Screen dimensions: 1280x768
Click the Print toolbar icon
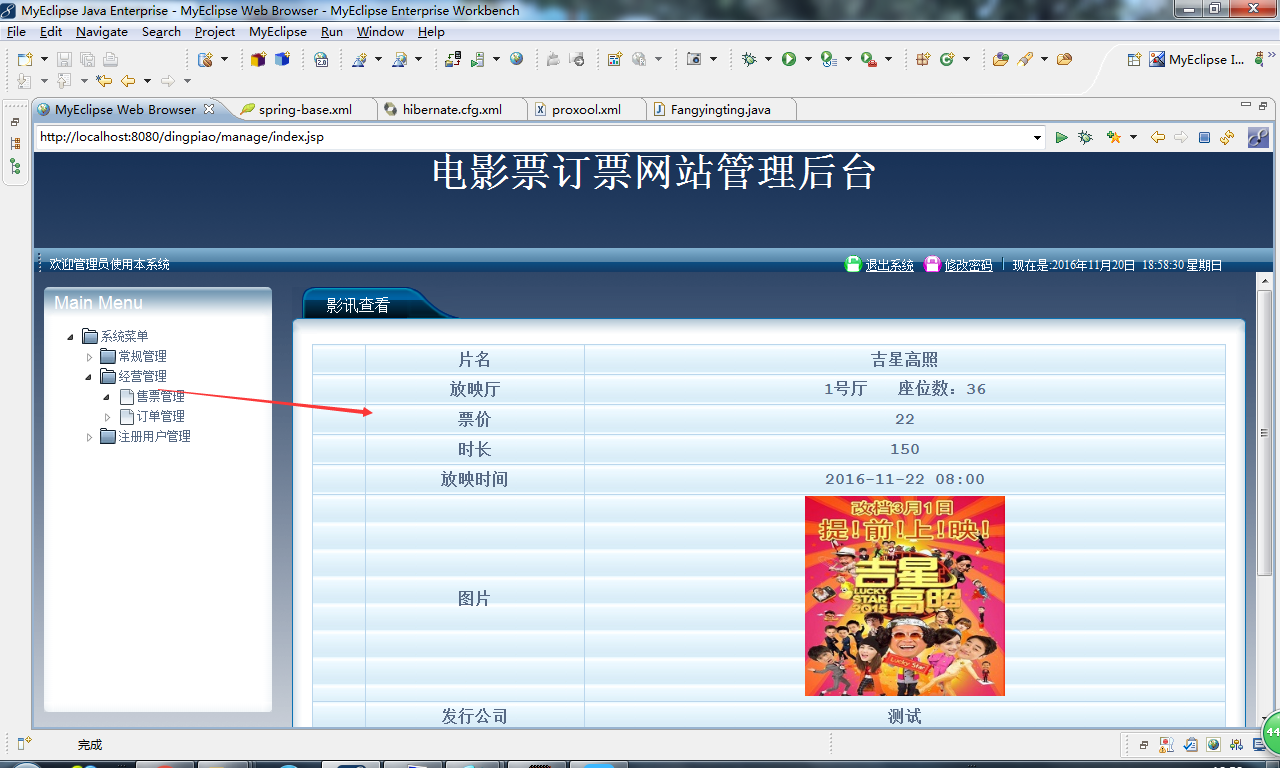[110, 60]
